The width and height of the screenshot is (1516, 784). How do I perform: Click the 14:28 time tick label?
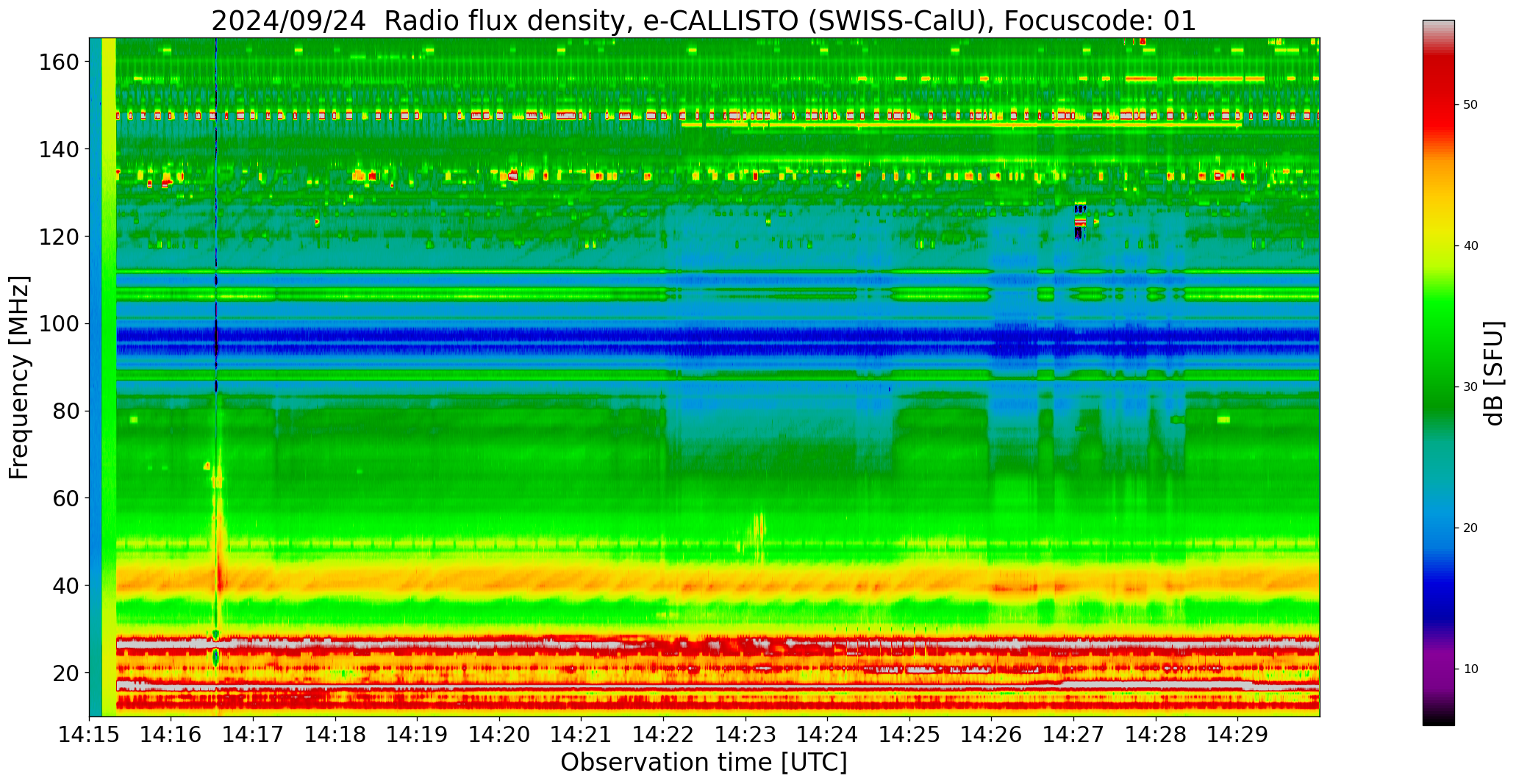pos(1155,733)
